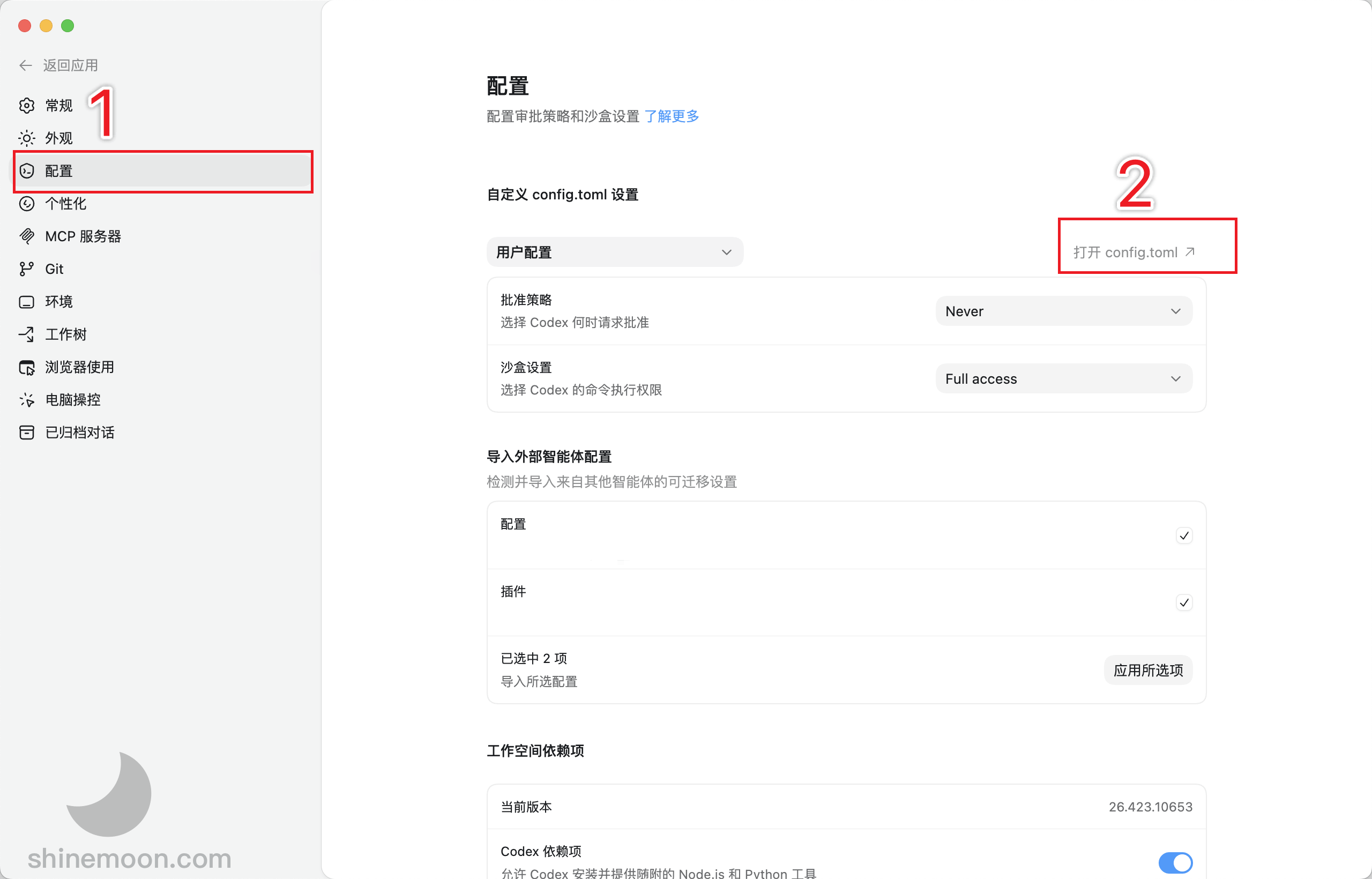The width and height of the screenshot is (1372, 879).
Task: Click the version number 26.423.10653
Action: click(x=1151, y=807)
